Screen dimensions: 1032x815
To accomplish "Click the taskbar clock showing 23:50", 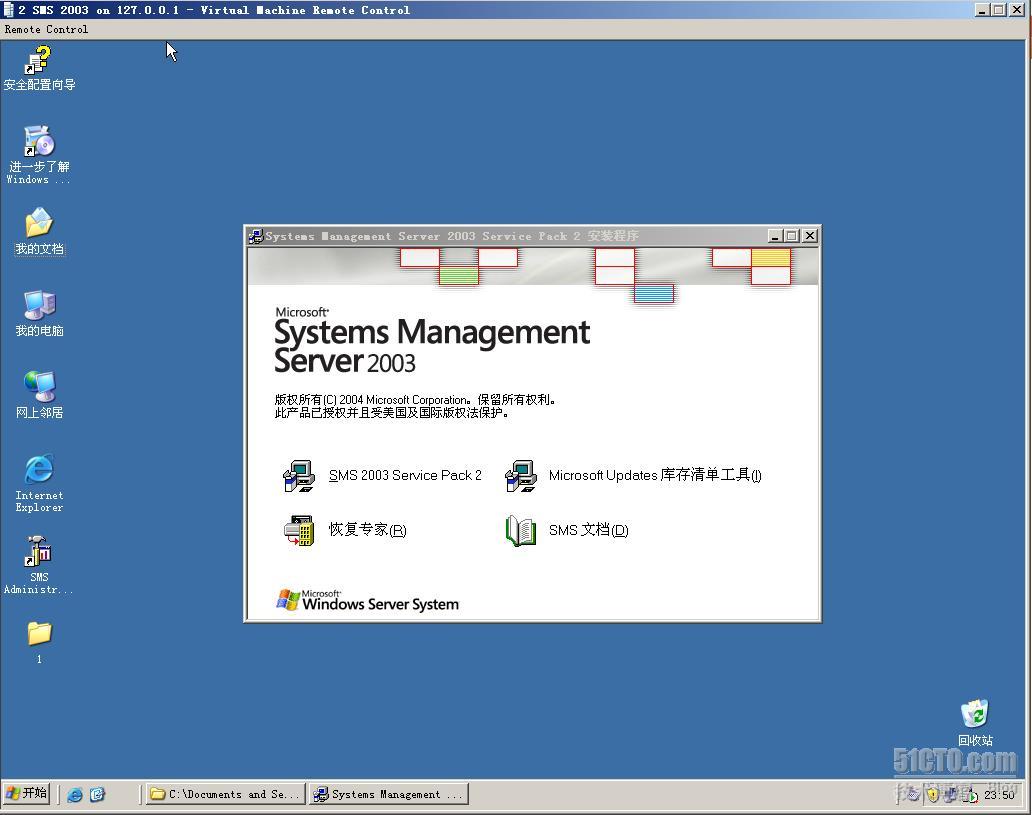I will (x=999, y=795).
